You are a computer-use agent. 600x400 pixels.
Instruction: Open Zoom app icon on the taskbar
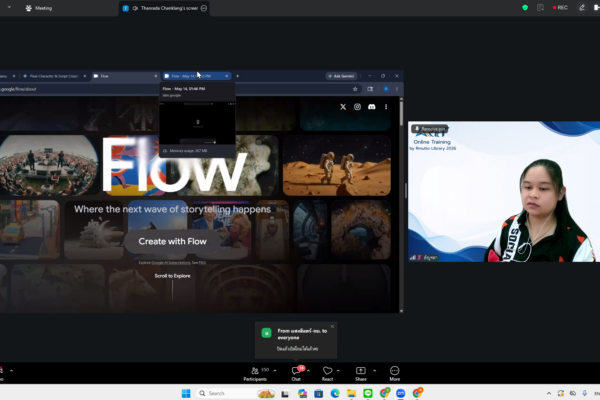[x=401, y=393]
